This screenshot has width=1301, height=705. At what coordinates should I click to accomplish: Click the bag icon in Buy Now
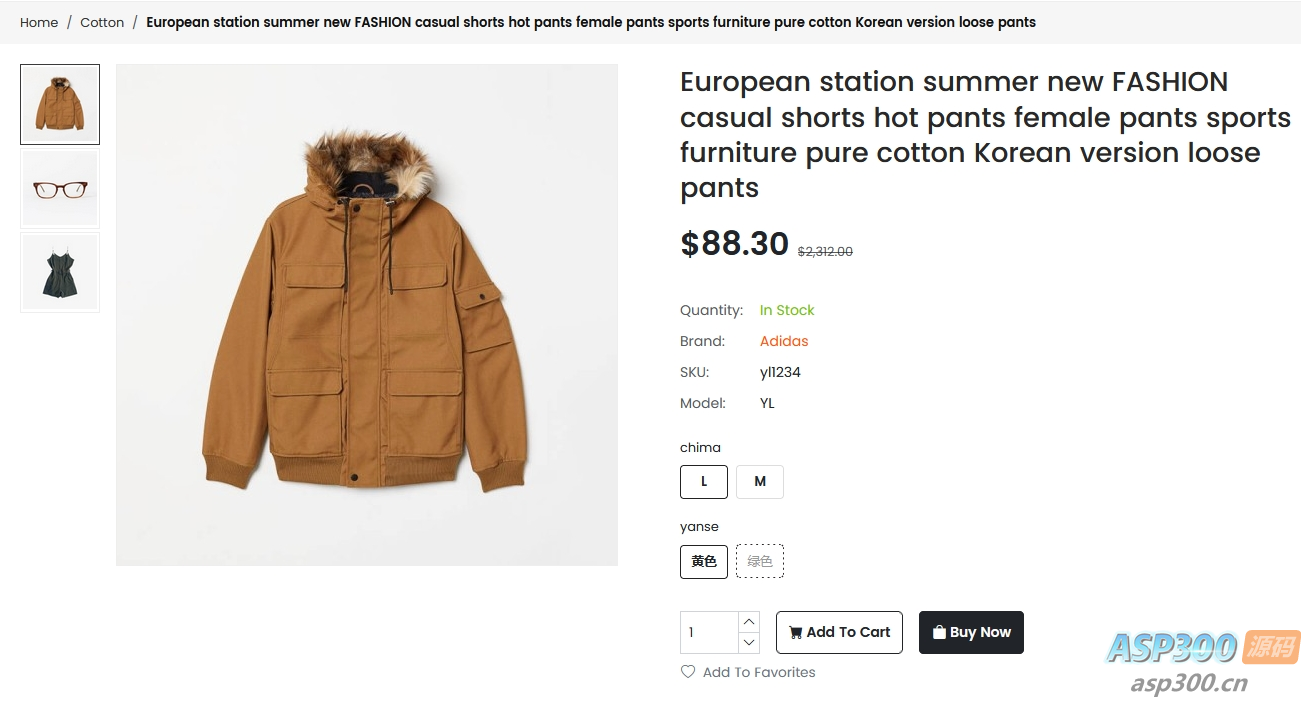(x=939, y=632)
